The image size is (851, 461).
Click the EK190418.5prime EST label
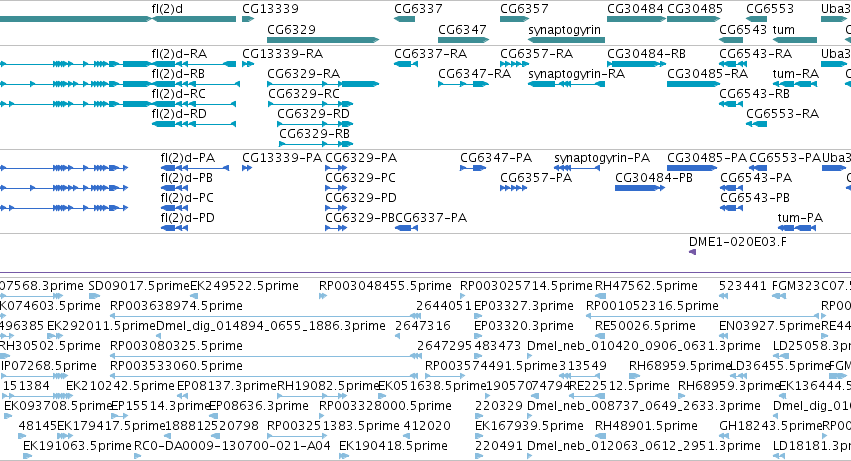393,446
